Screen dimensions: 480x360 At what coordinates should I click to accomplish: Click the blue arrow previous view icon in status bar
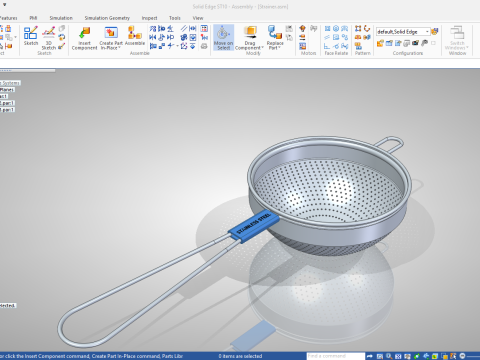(x=426, y=356)
